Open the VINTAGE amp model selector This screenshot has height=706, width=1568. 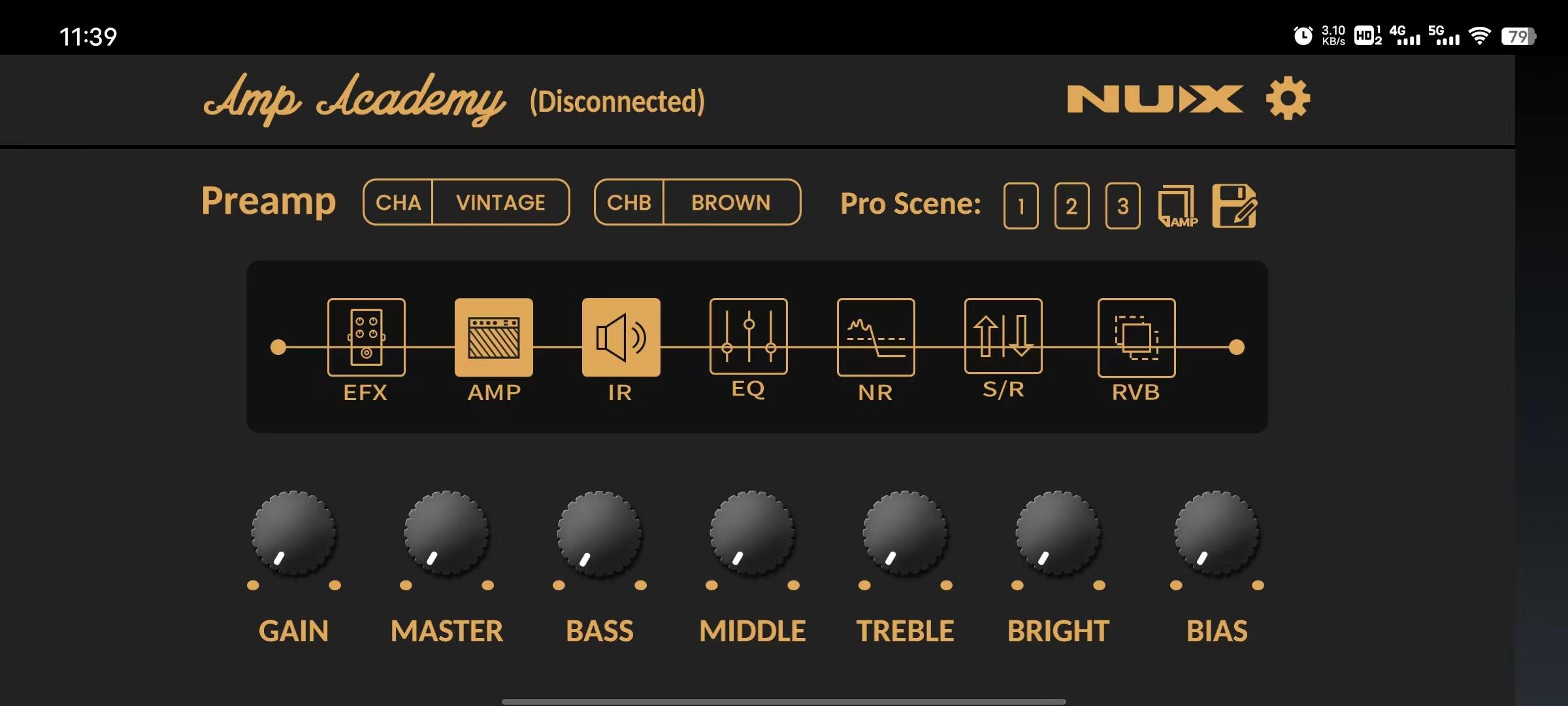point(501,202)
